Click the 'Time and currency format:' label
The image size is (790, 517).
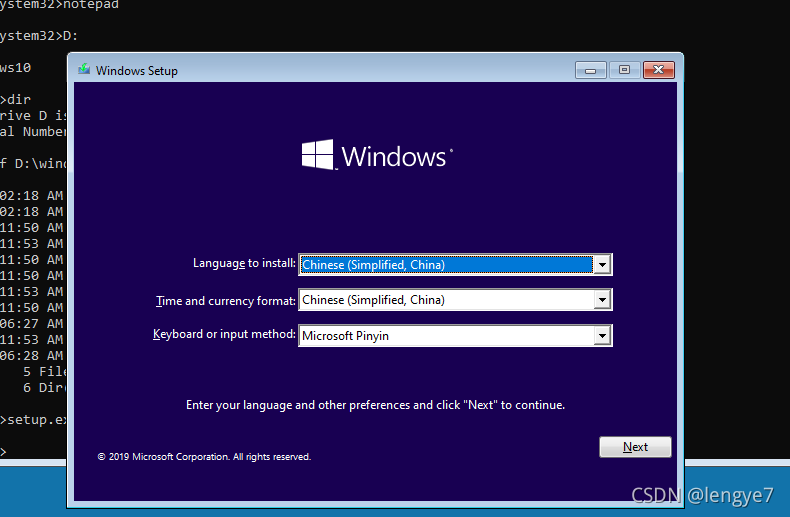tap(226, 301)
